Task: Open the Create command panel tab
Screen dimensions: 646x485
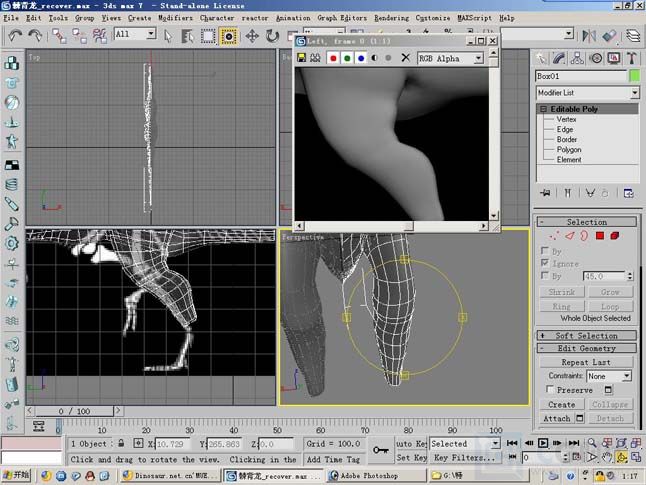Action: point(541,58)
